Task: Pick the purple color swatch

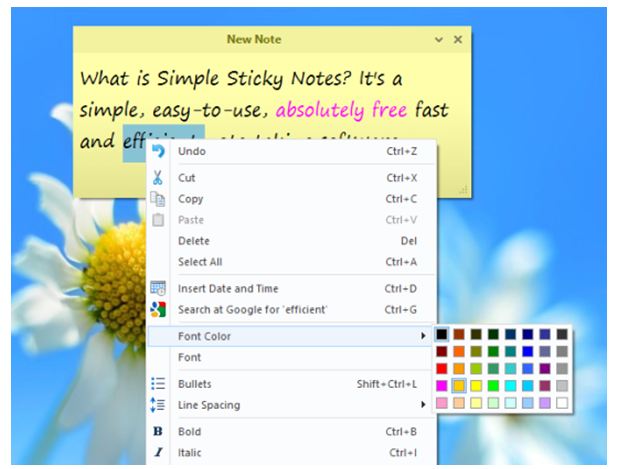Action: [545, 369]
